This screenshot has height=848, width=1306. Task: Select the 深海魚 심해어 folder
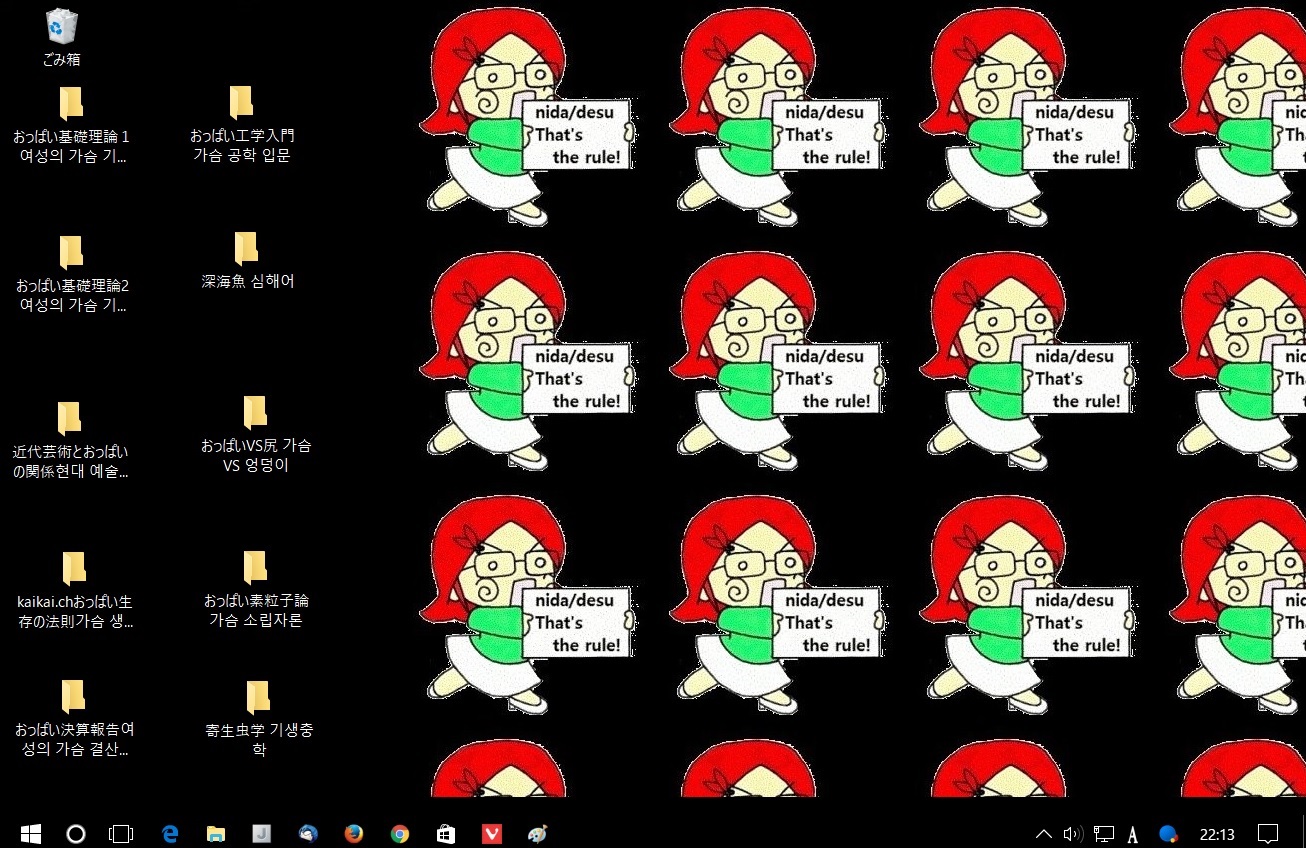(x=247, y=259)
